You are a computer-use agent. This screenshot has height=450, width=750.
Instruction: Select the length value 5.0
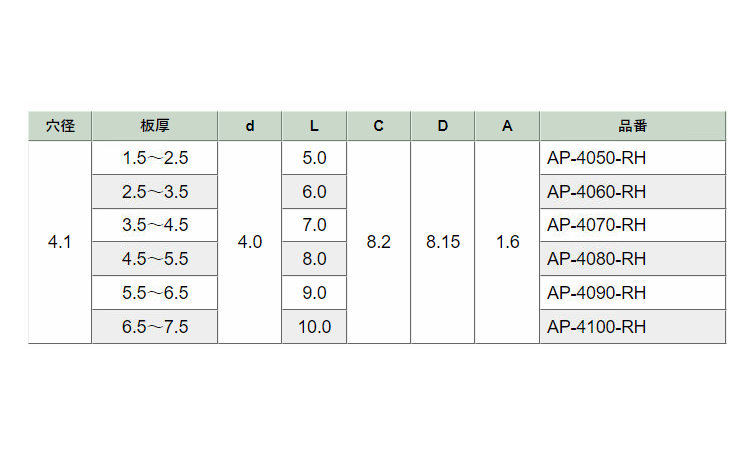click(314, 158)
